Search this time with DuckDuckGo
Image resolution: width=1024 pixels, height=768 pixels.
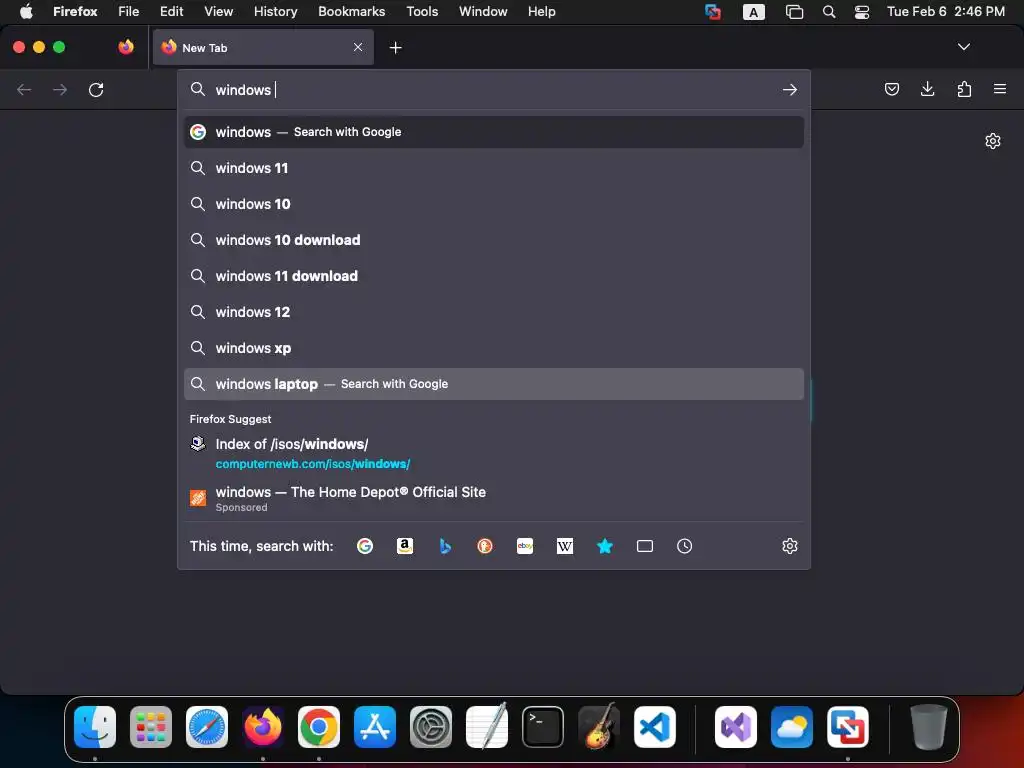coord(485,546)
